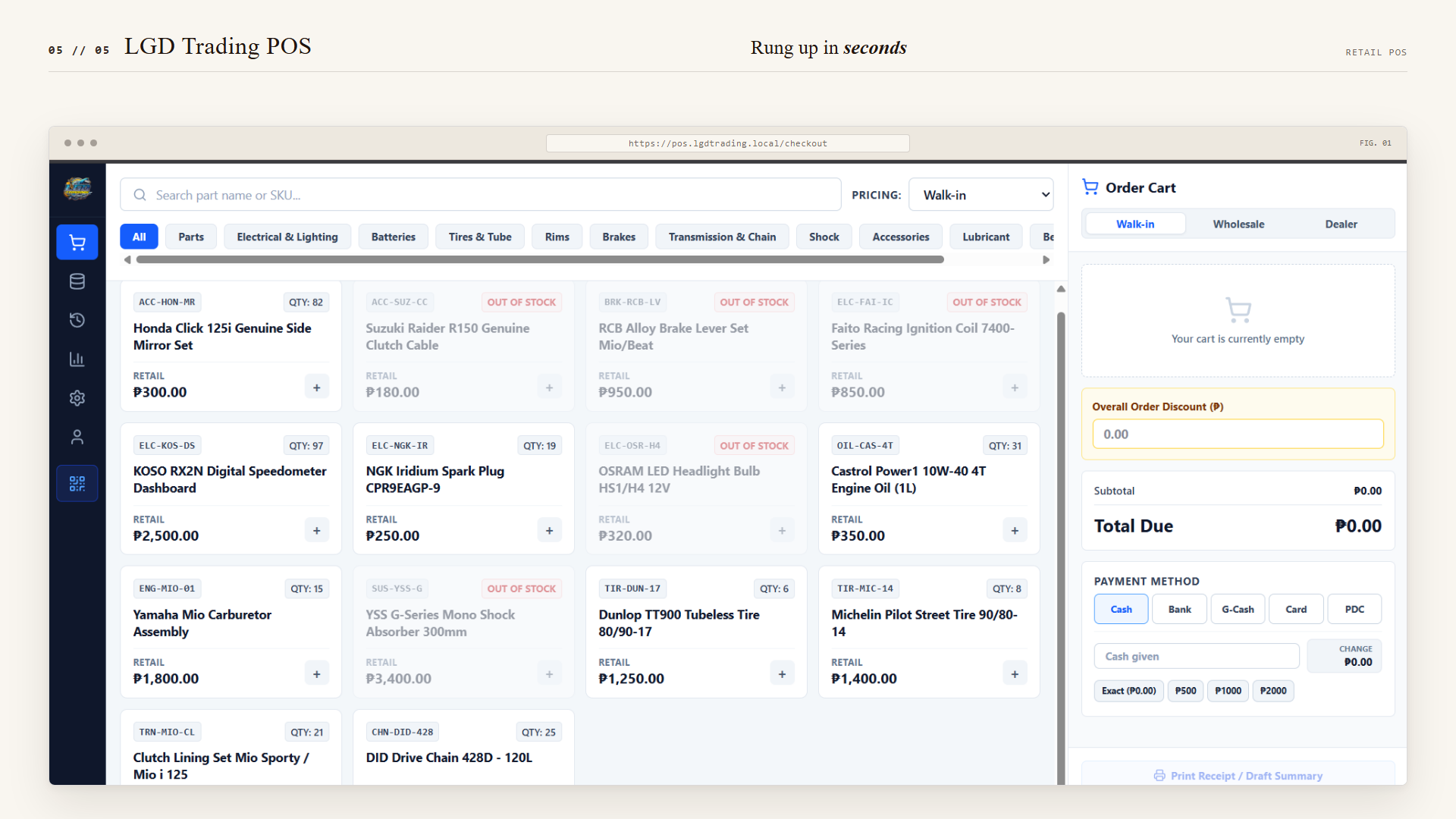Add Castrol Power1 10W-40 oil to cart

pyautogui.click(x=1015, y=531)
